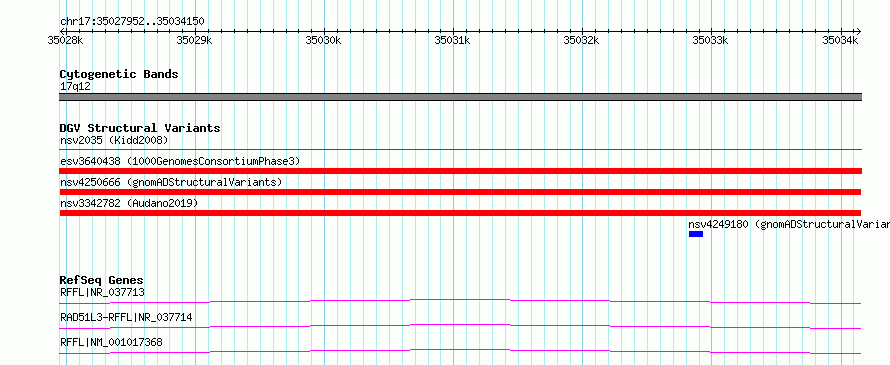Click the RefSeq Genes track title

tap(102, 280)
